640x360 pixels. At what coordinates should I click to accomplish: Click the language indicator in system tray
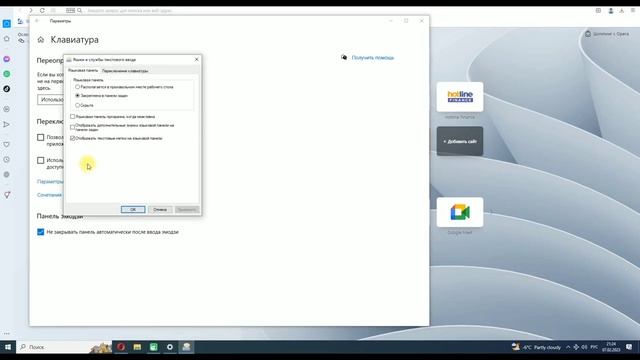click(594, 347)
